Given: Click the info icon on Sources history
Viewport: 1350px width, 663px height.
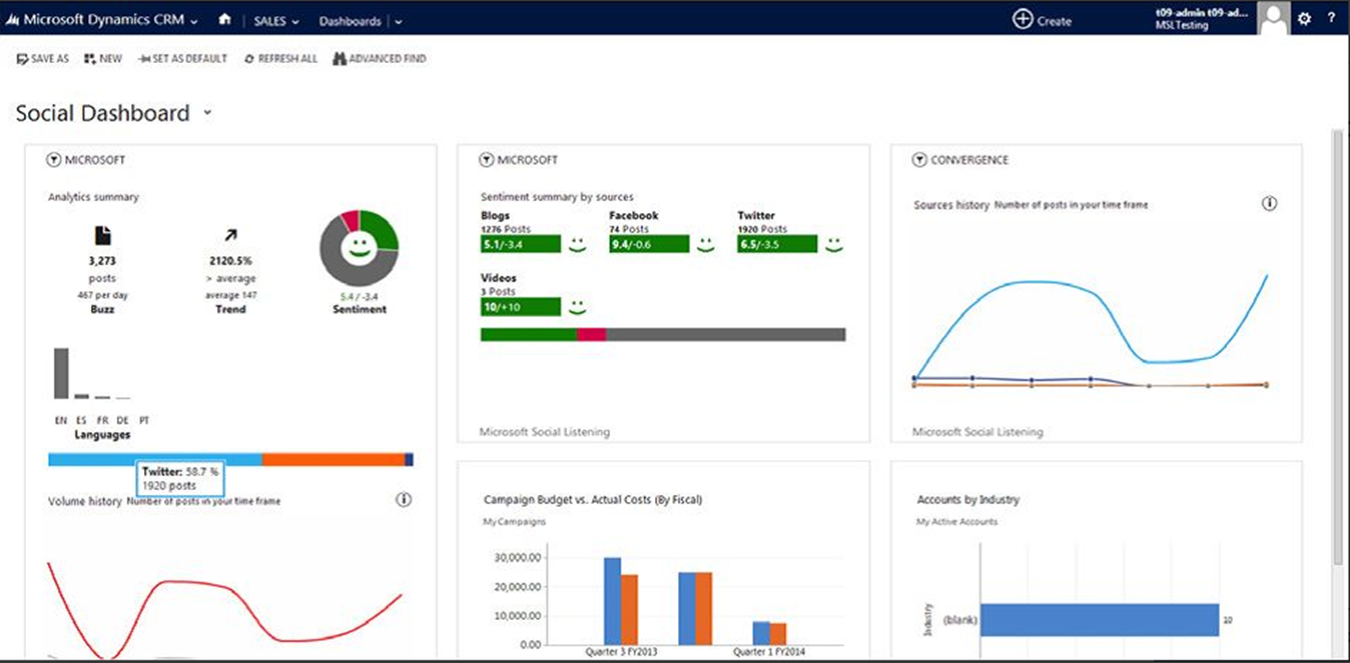Looking at the screenshot, I should point(1270,203).
